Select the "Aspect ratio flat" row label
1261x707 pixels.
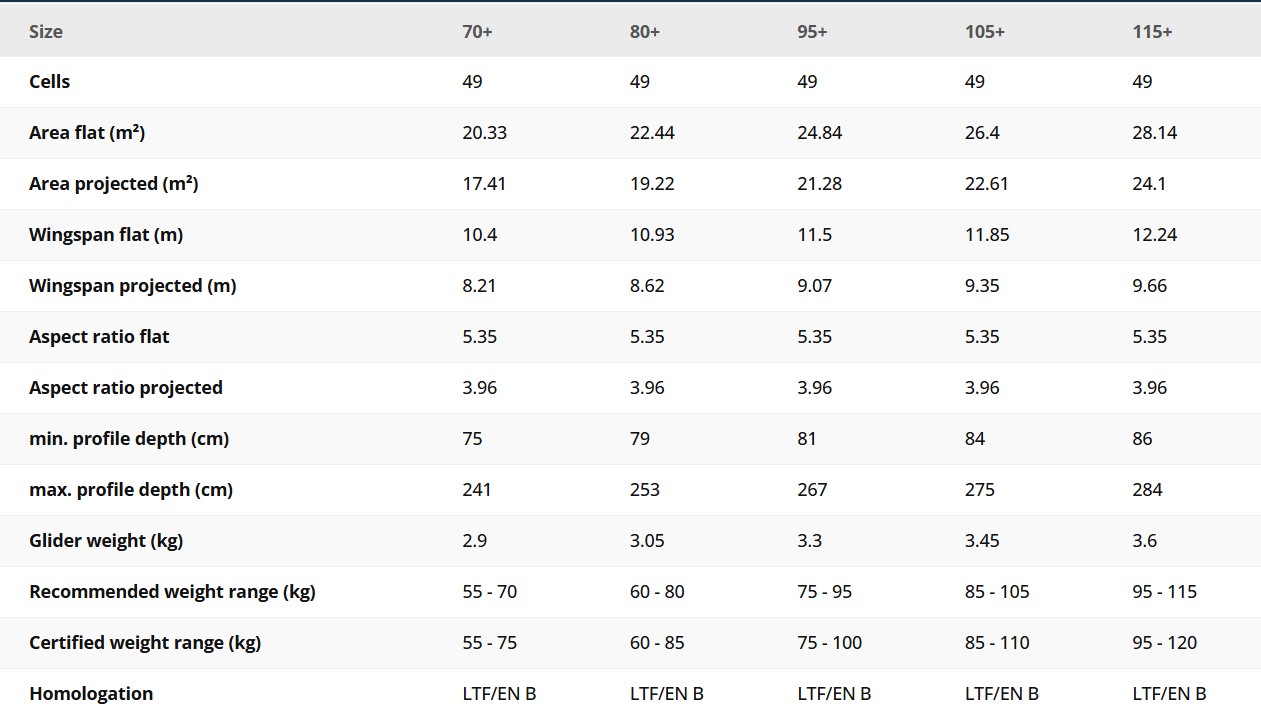click(x=99, y=337)
